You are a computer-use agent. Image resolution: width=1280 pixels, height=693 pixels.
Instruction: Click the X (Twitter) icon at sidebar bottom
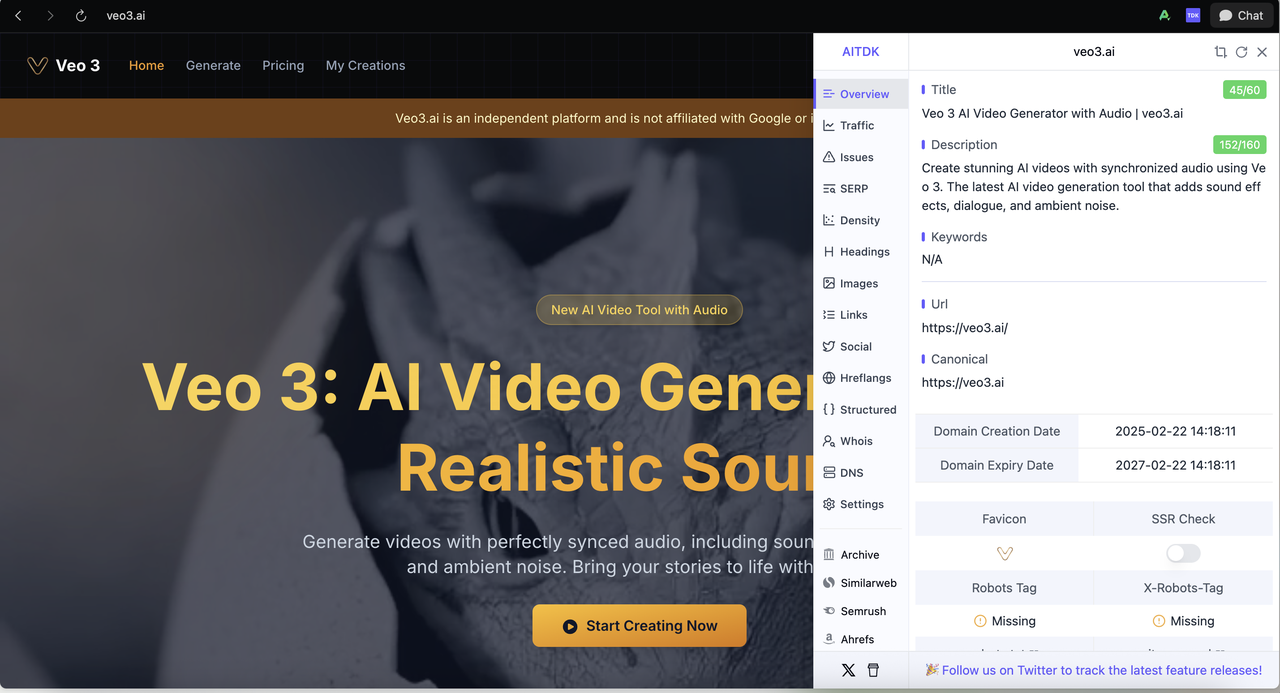coord(848,670)
